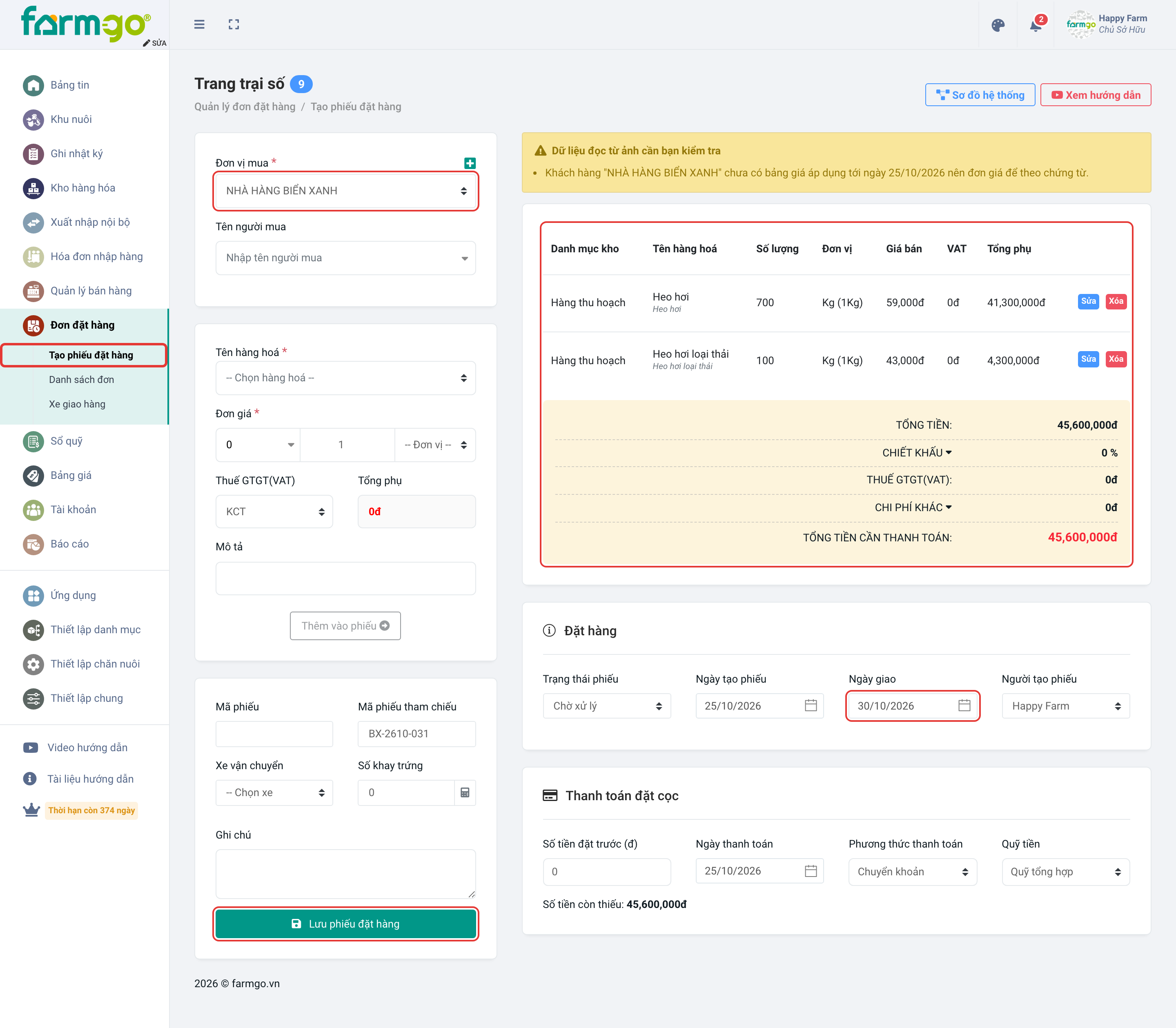Screen dimensions: 1176x1028
Task: Open the Đơn vị mua dropdown
Action: 346,191
